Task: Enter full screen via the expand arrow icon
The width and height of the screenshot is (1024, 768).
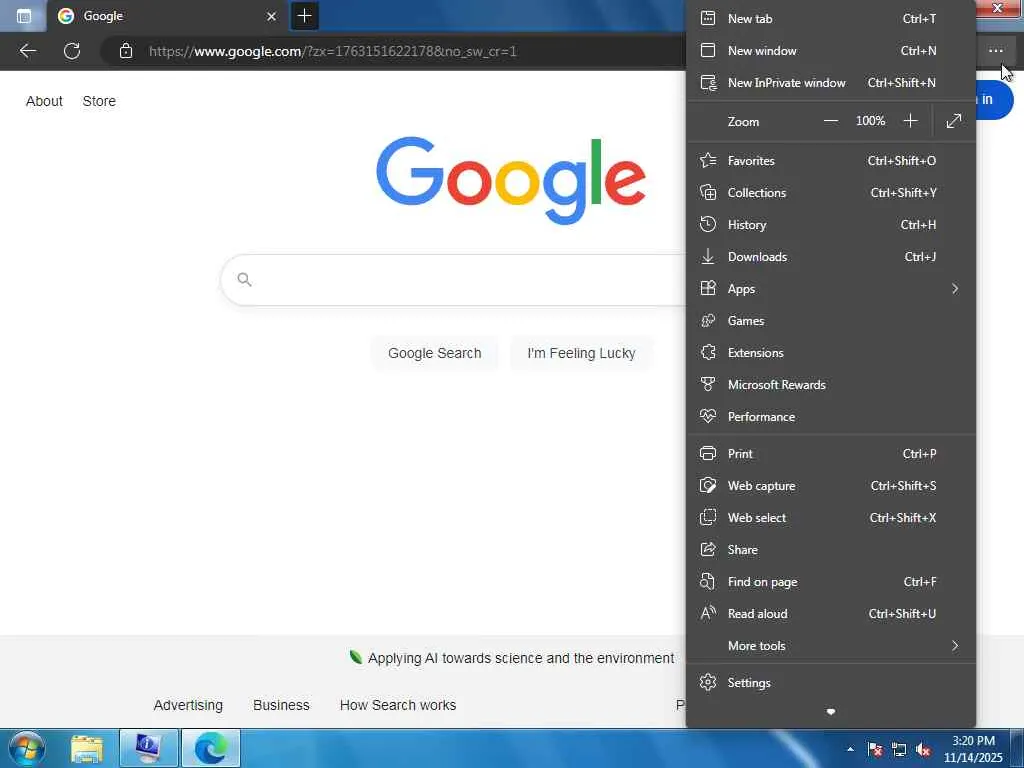Action: [954, 121]
